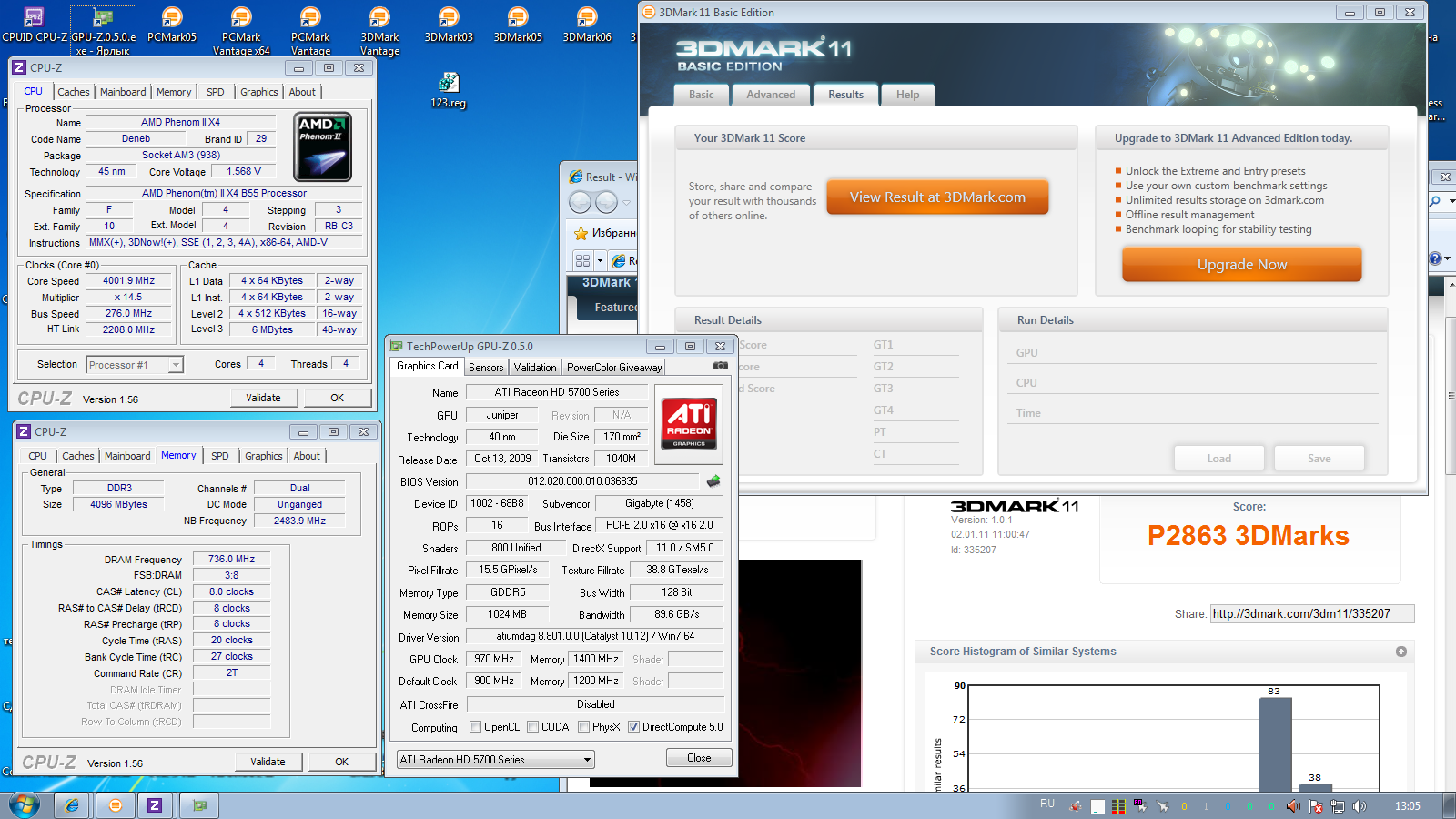Click Save button in Run Details
Screen dimensions: 1456x819
point(1319,458)
